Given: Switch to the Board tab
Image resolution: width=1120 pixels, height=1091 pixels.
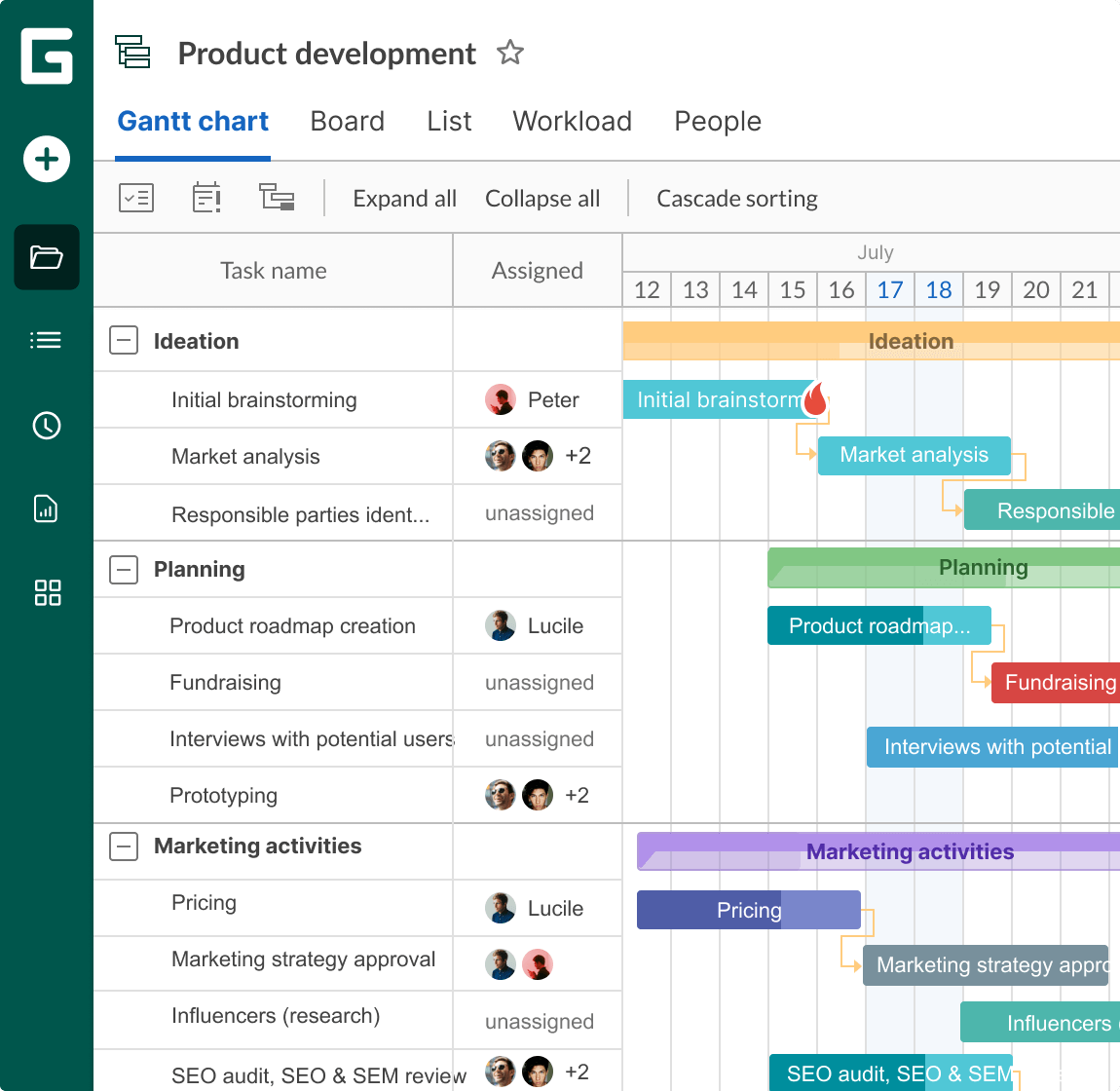Looking at the screenshot, I should click(347, 121).
